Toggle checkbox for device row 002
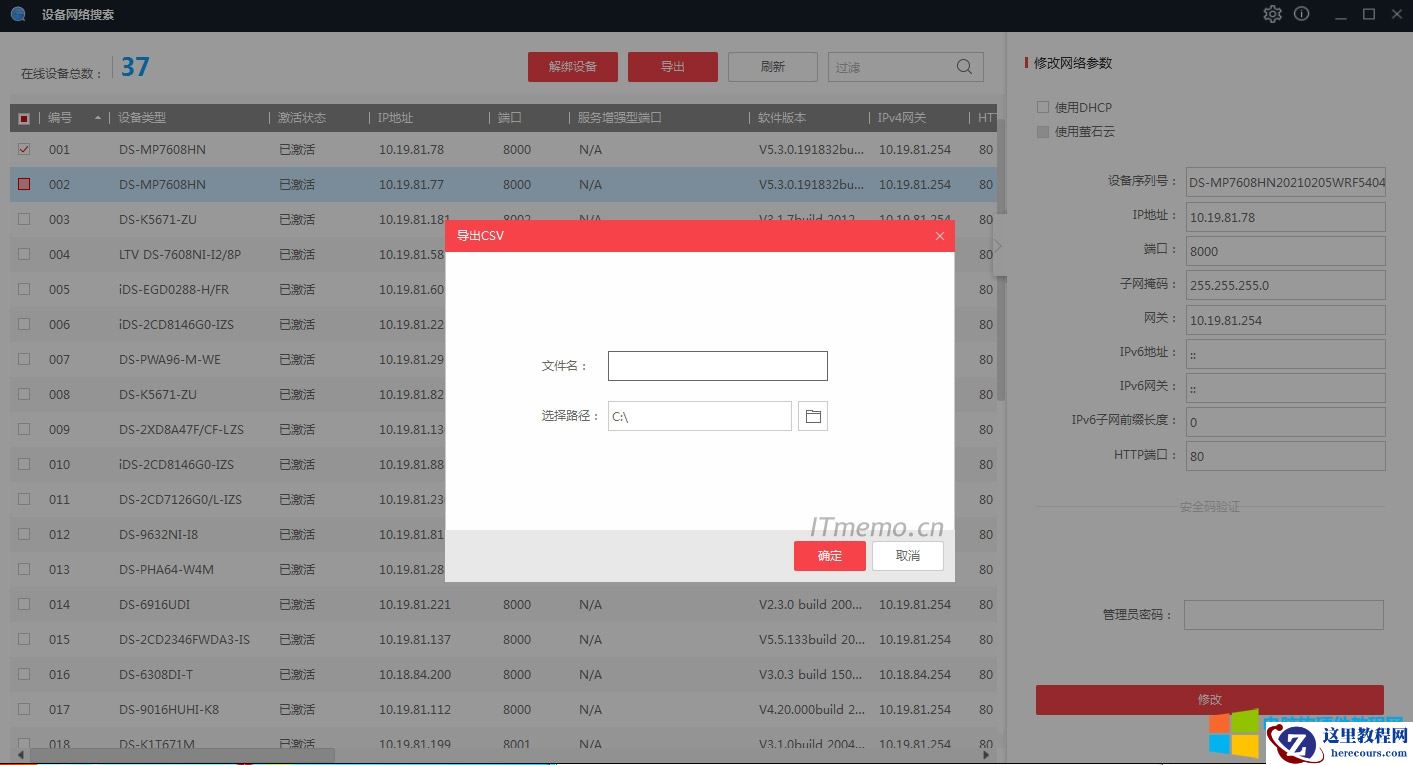The height and width of the screenshot is (765, 1413). pos(24,184)
